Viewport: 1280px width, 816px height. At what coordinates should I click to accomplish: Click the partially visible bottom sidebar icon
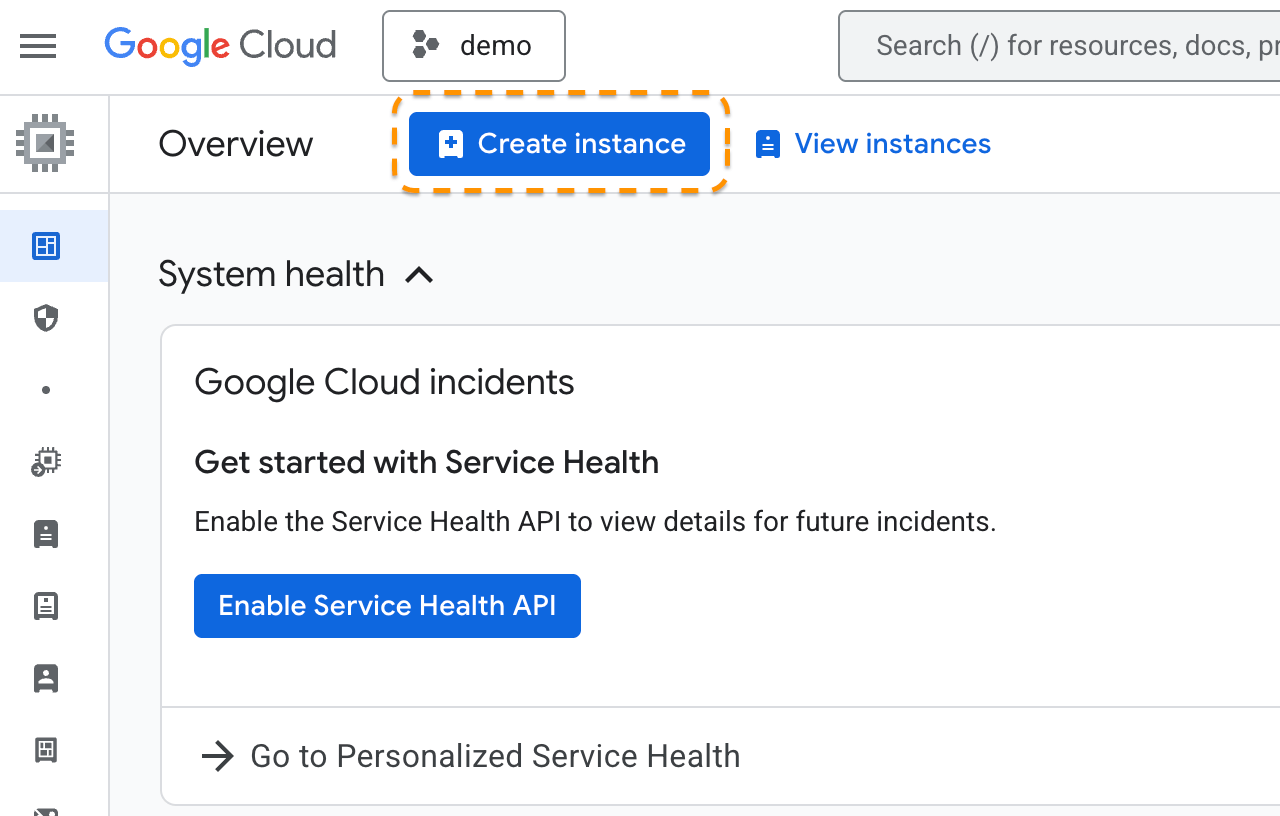(46, 810)
